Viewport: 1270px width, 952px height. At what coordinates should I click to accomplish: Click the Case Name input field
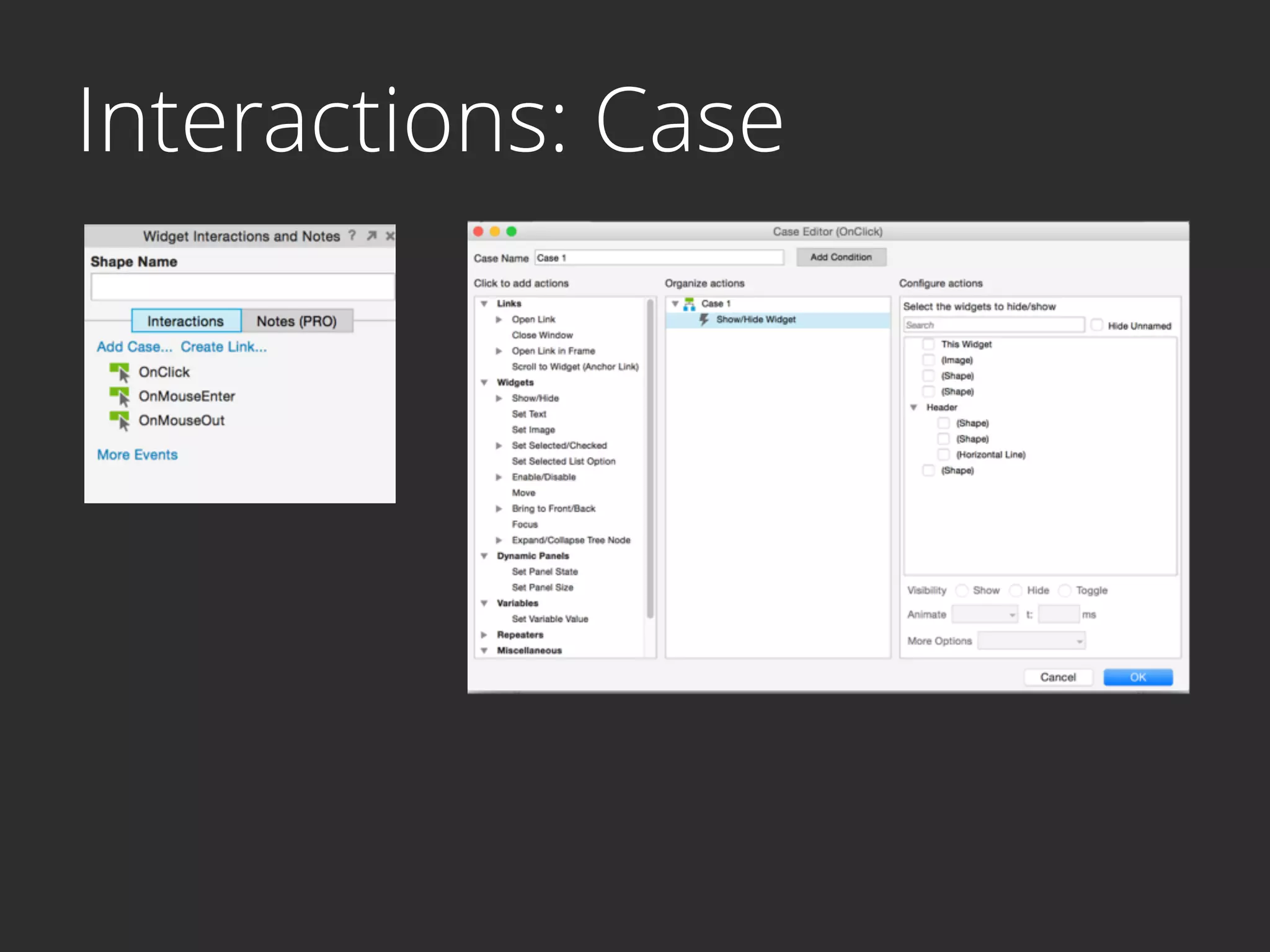(x=659, y=258)
